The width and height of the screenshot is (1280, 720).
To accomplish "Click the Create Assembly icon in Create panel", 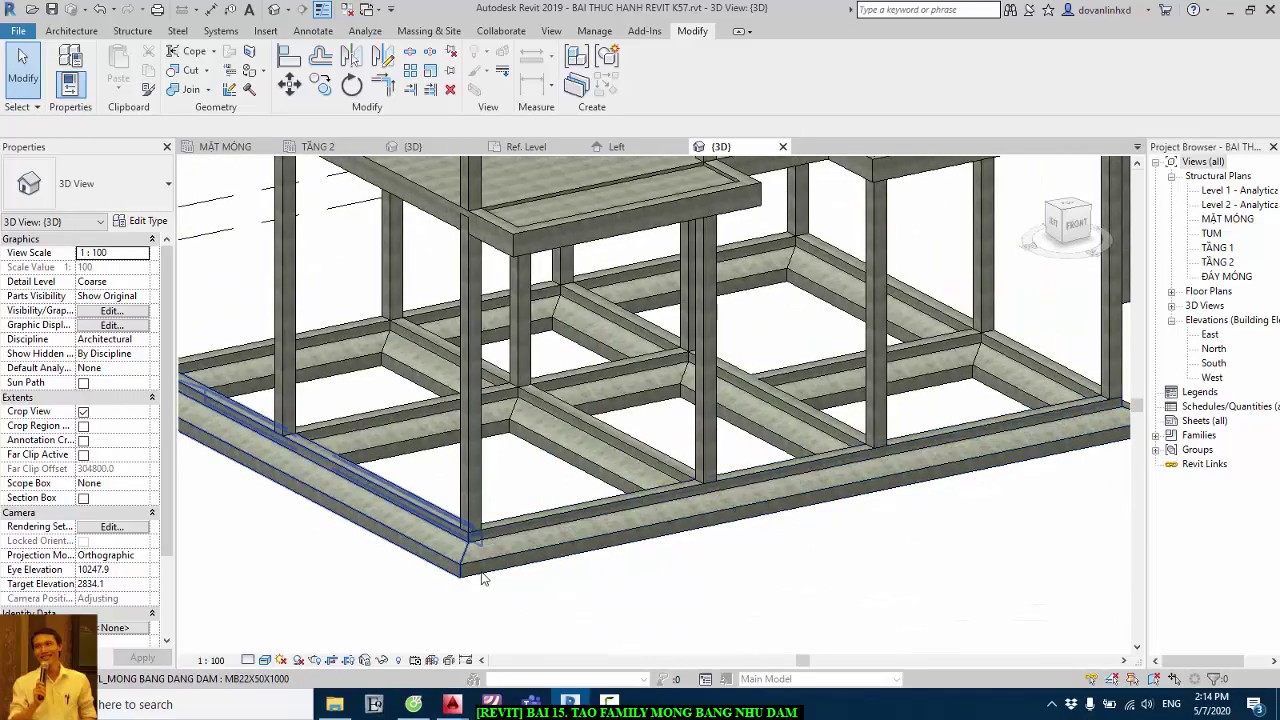I will (x=577, y=56).
